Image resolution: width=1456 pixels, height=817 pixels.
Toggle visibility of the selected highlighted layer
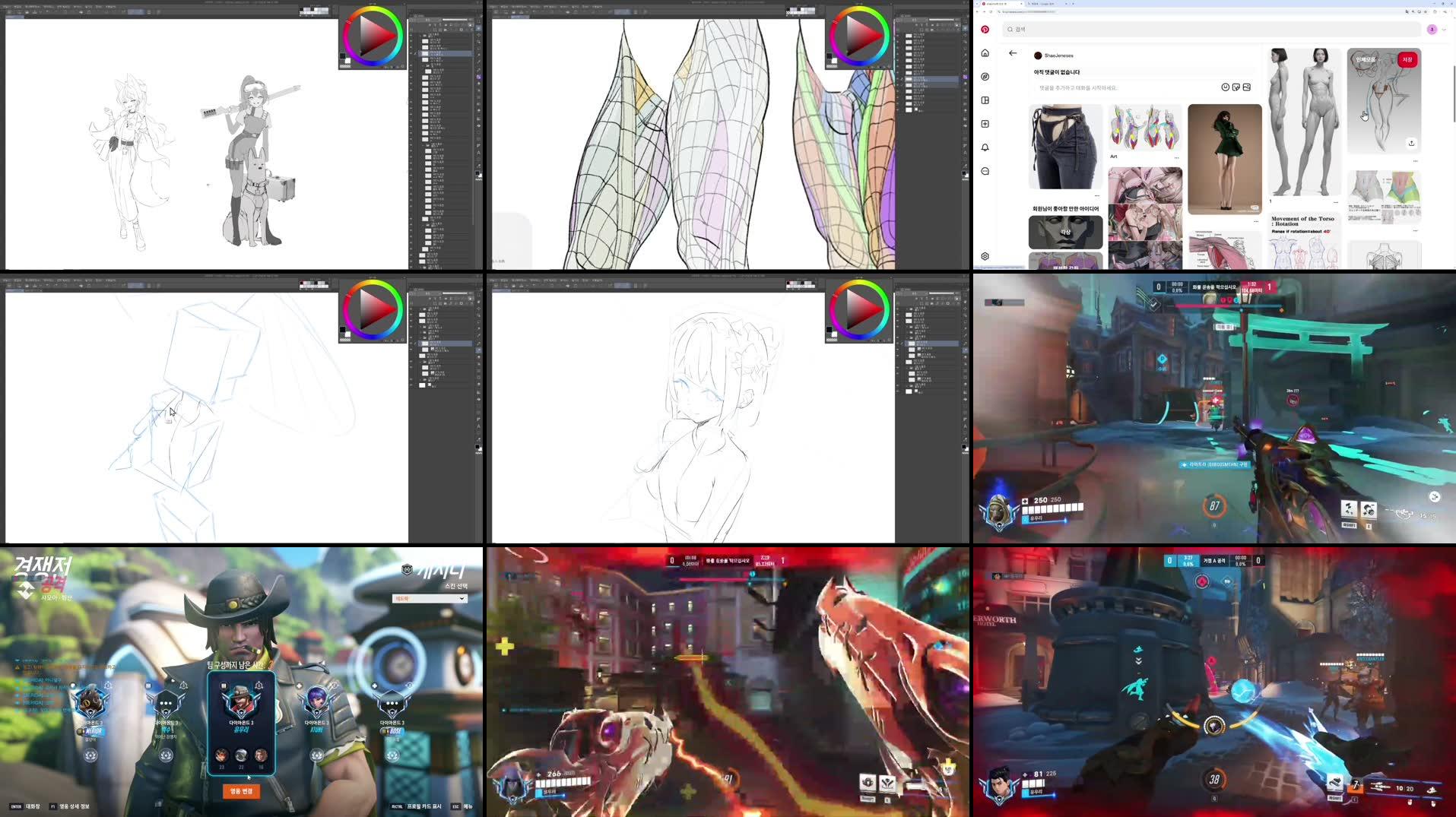pos(411,53)
